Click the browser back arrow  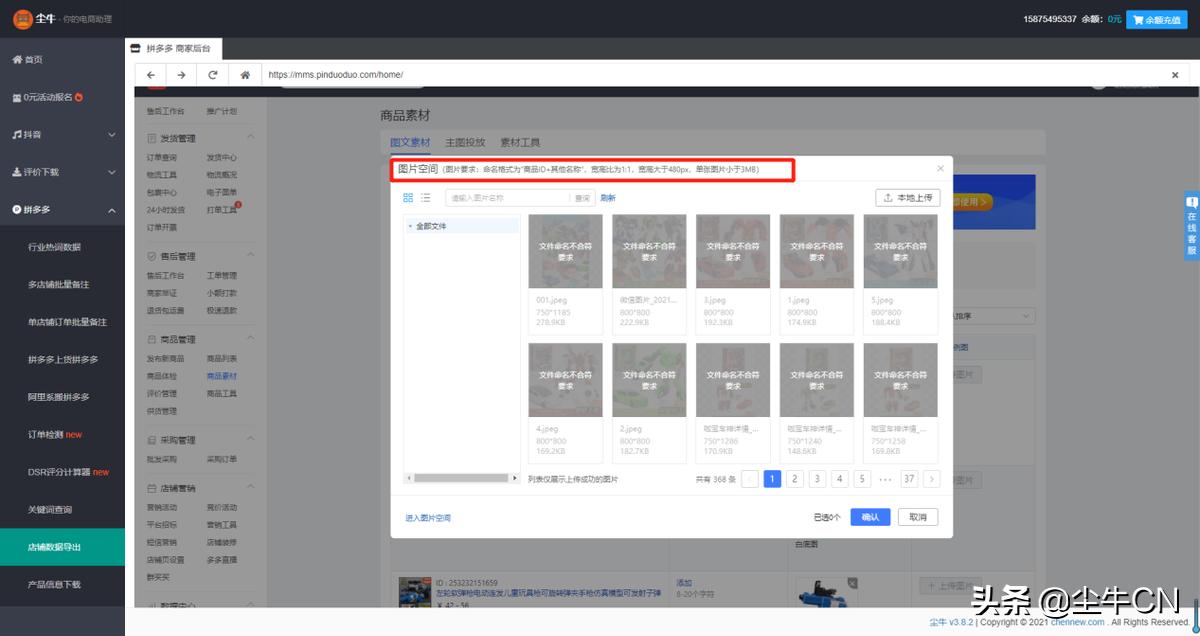150,75
